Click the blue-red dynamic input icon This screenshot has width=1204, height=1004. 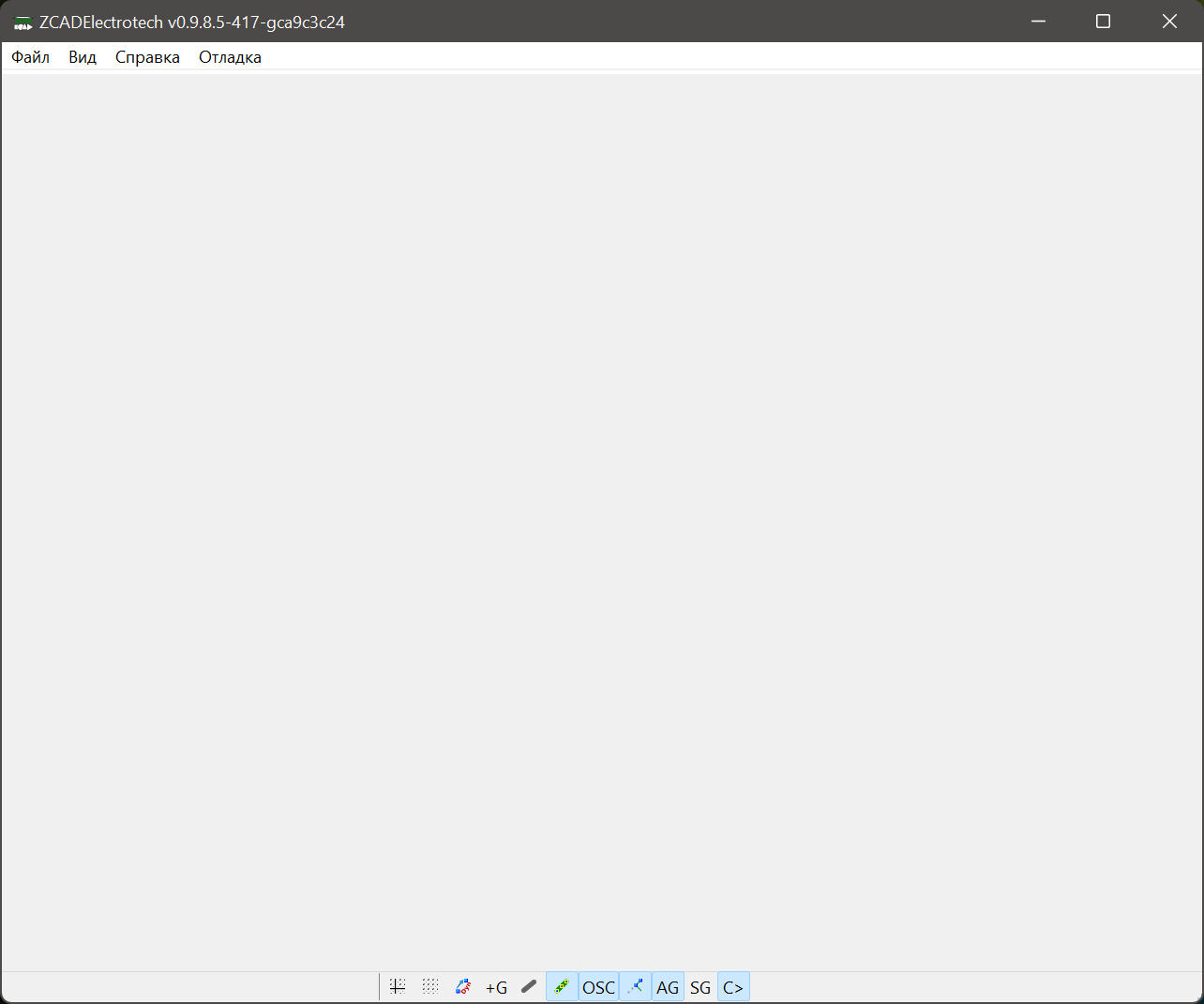click(463, 987)
